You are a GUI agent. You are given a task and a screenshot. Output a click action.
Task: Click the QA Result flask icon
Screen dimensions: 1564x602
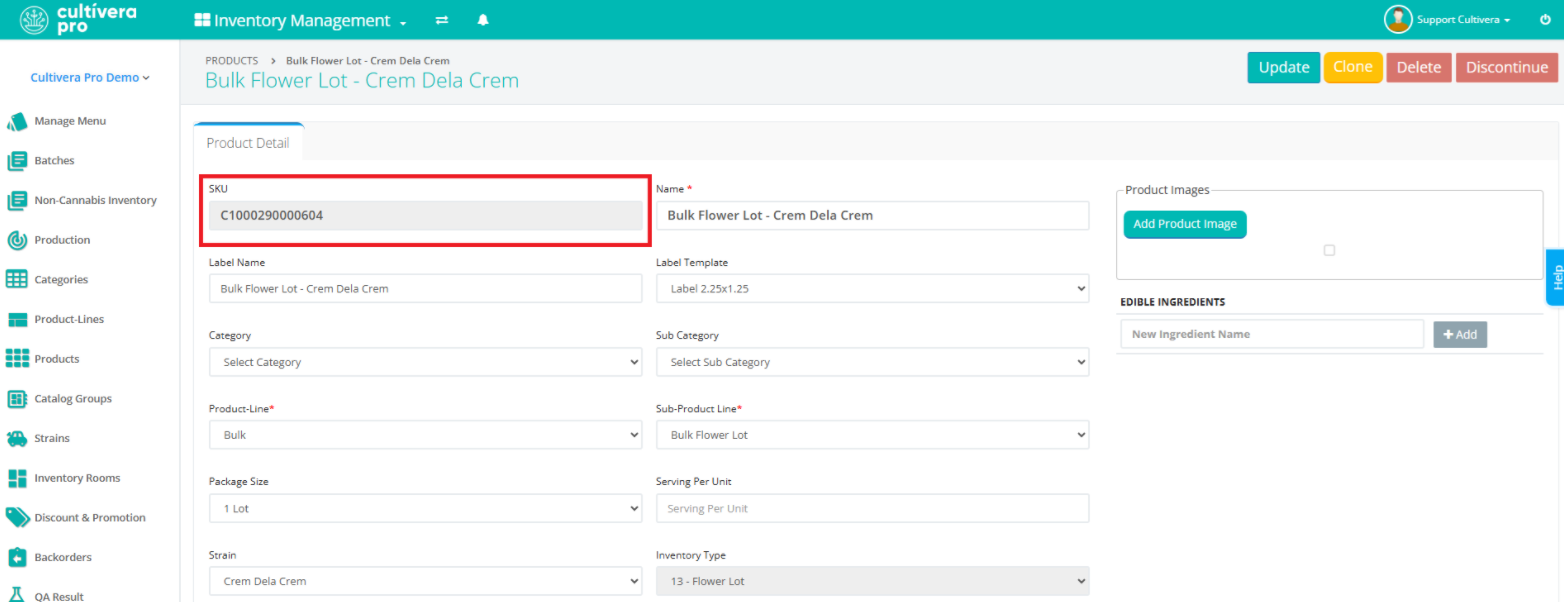tap(17, 595)
